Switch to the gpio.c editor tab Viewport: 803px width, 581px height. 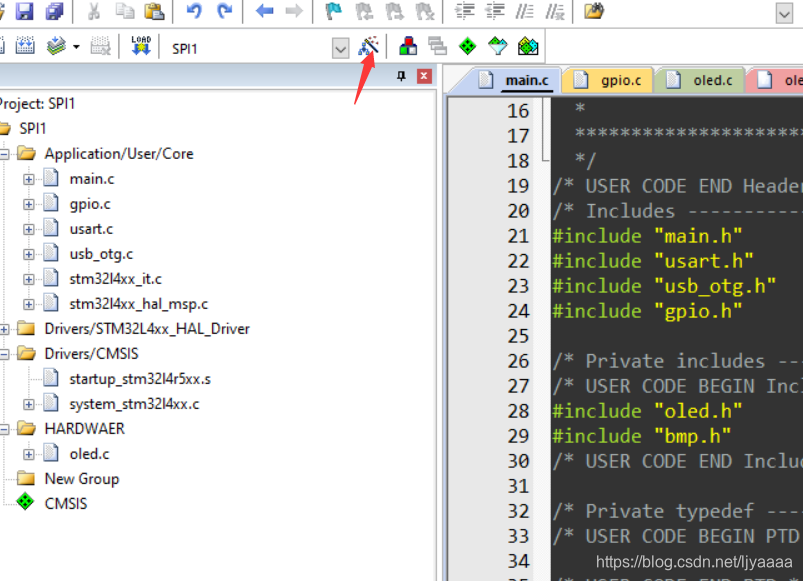tap(608, 80)
